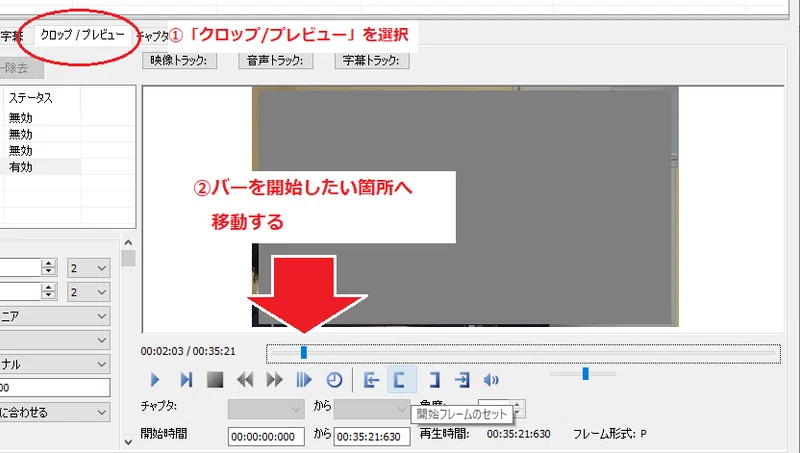The image size is (800, 453).
Task: Open the first チャプタ dropdown
Action: coord(266,409)
